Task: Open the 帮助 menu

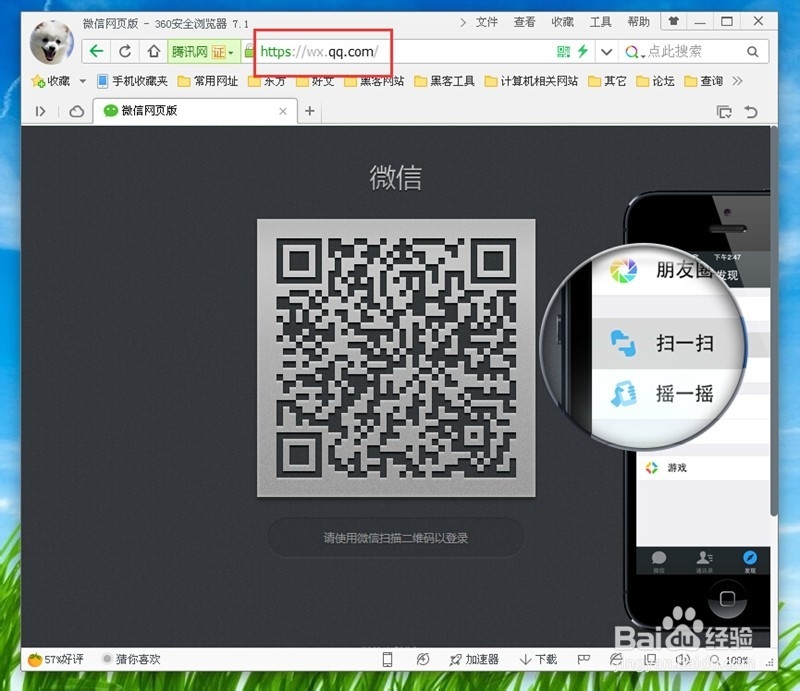Action: point(638,22)
